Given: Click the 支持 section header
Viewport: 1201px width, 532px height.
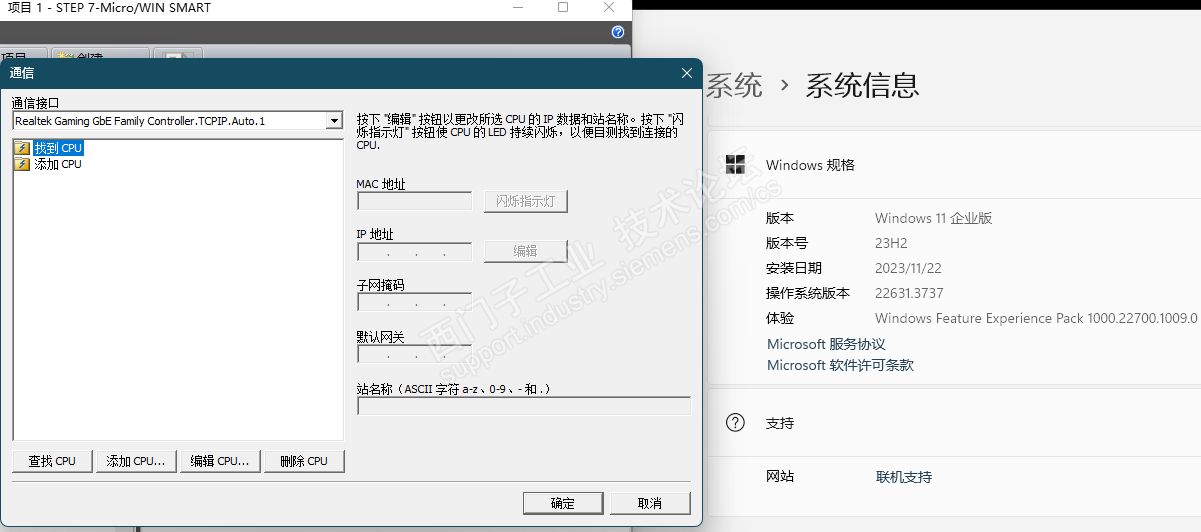Looking at the screenshot, I should click(780, 423).
